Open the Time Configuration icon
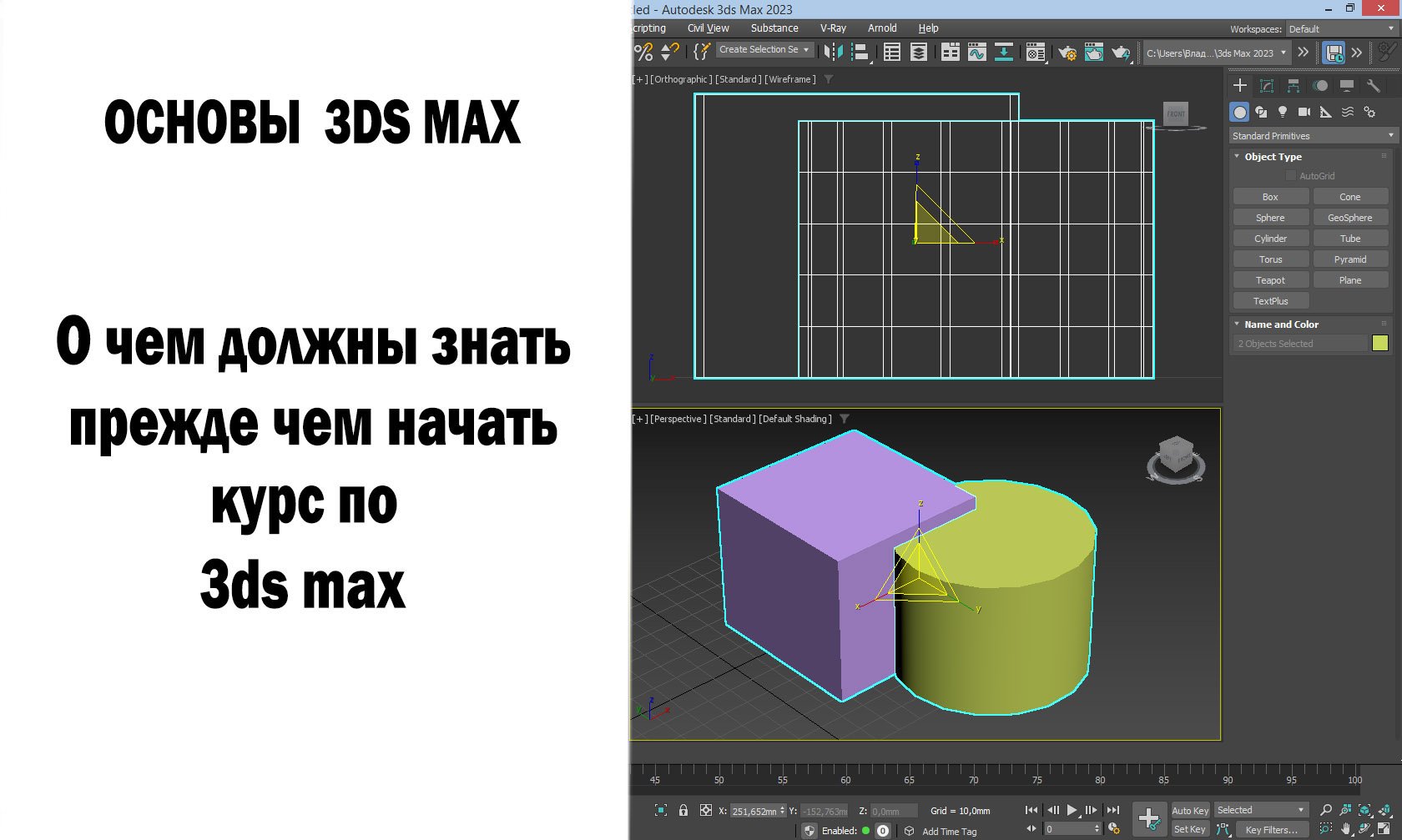 (1113, 829)
